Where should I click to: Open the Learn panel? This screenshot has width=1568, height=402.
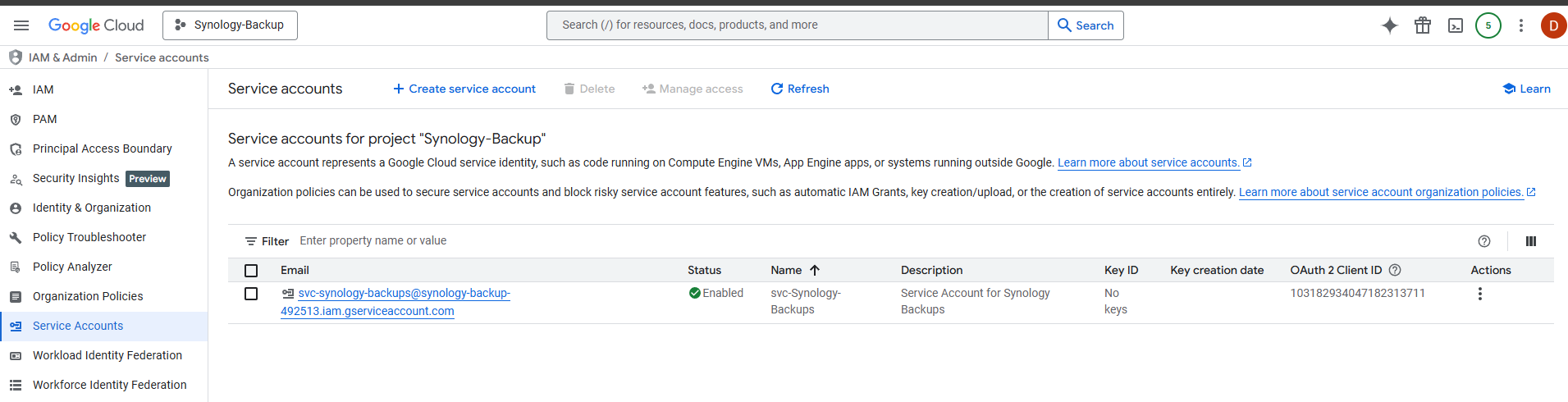click(x=1526, y=89)
